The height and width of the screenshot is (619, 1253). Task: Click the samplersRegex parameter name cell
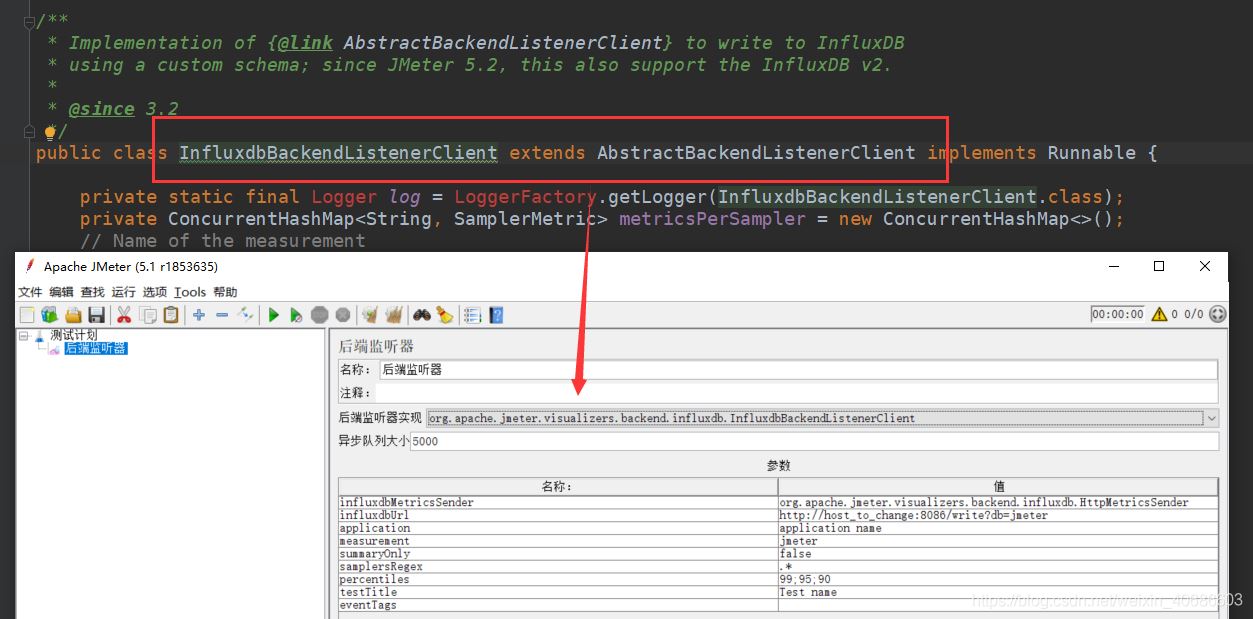tap(558, 567)
